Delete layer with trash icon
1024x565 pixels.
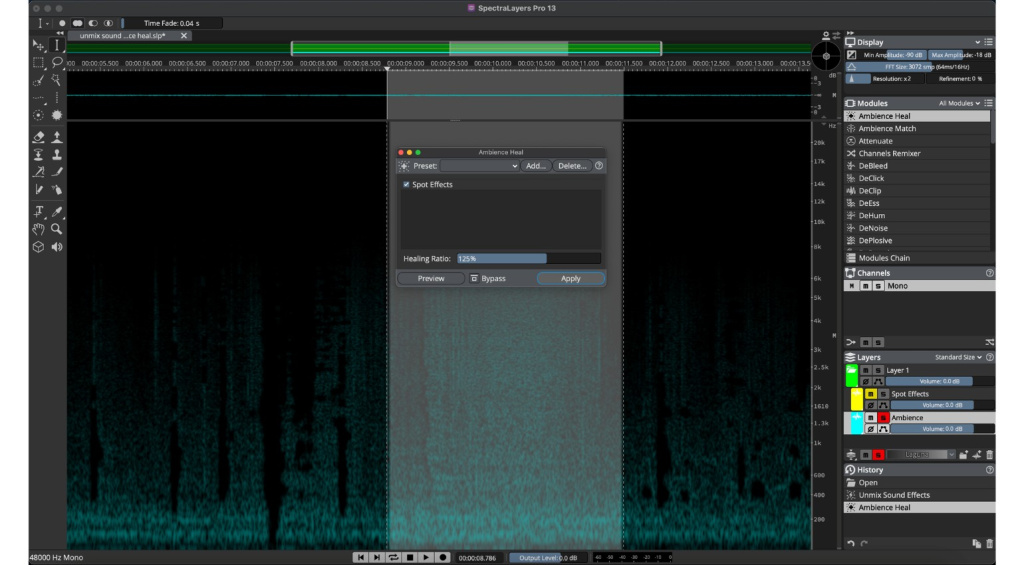tap(989, 455)
